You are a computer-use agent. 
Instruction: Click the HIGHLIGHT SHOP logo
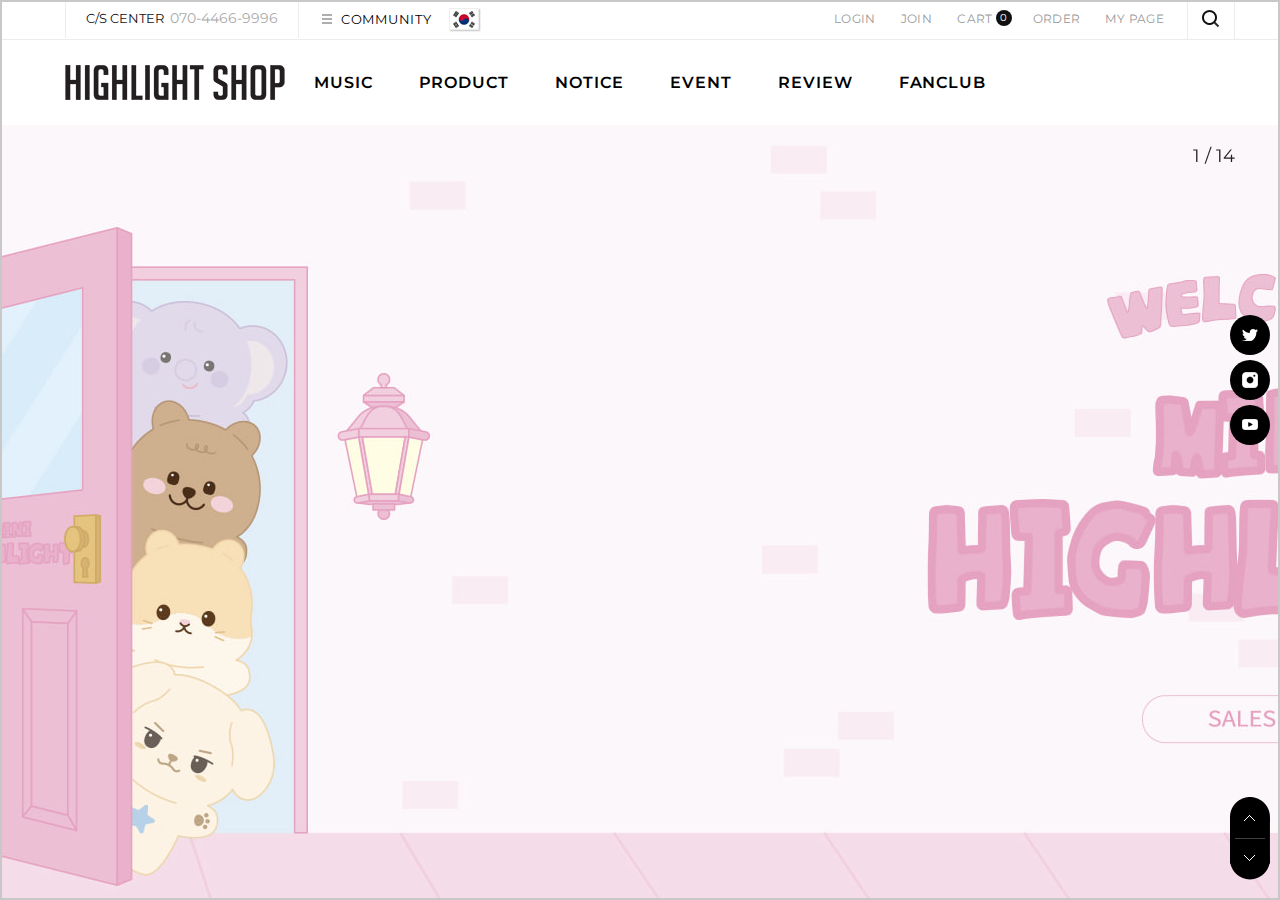[175, 83]
